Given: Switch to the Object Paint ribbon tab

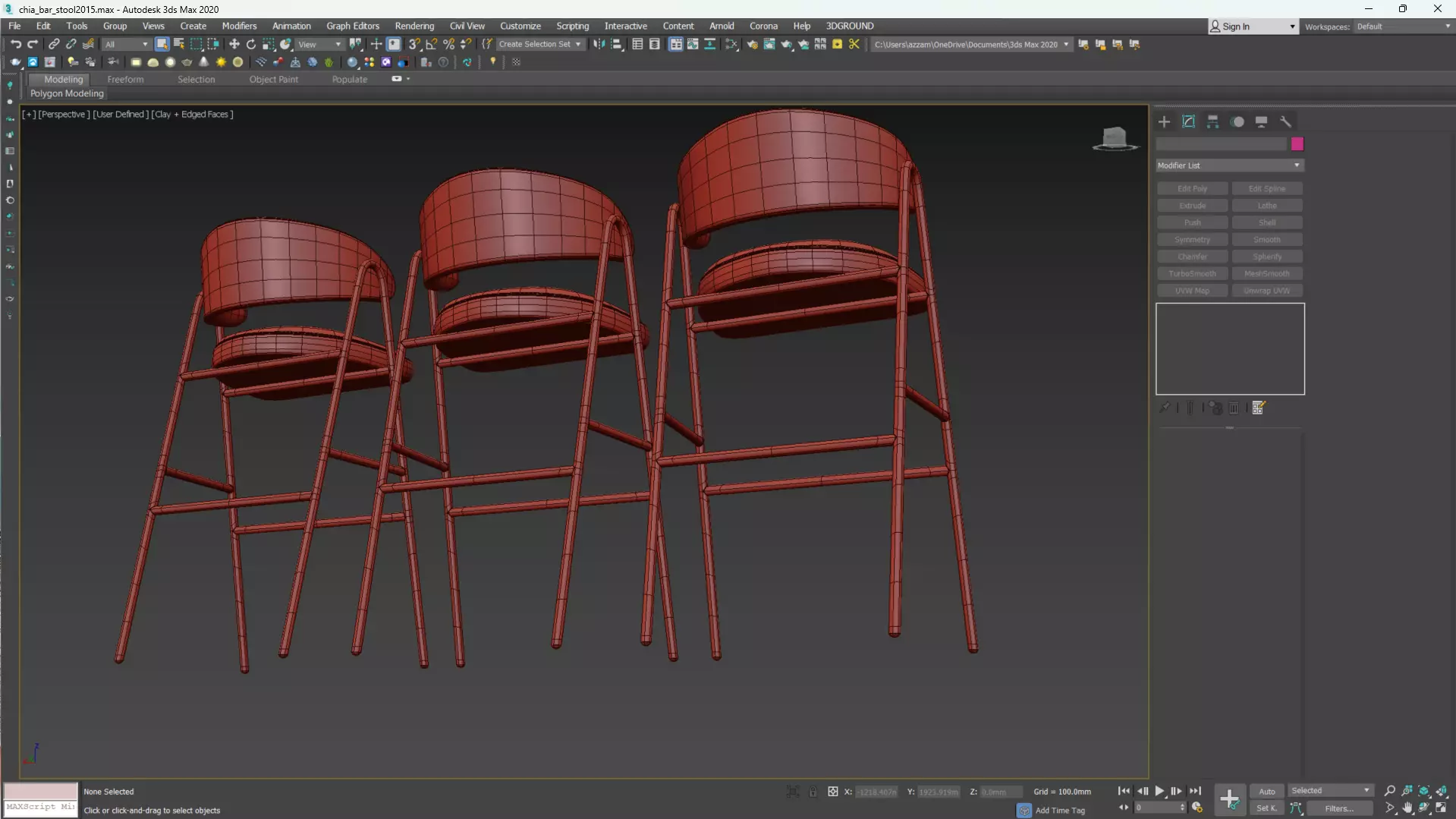Looking at the screenshot, I should [273, 79].
